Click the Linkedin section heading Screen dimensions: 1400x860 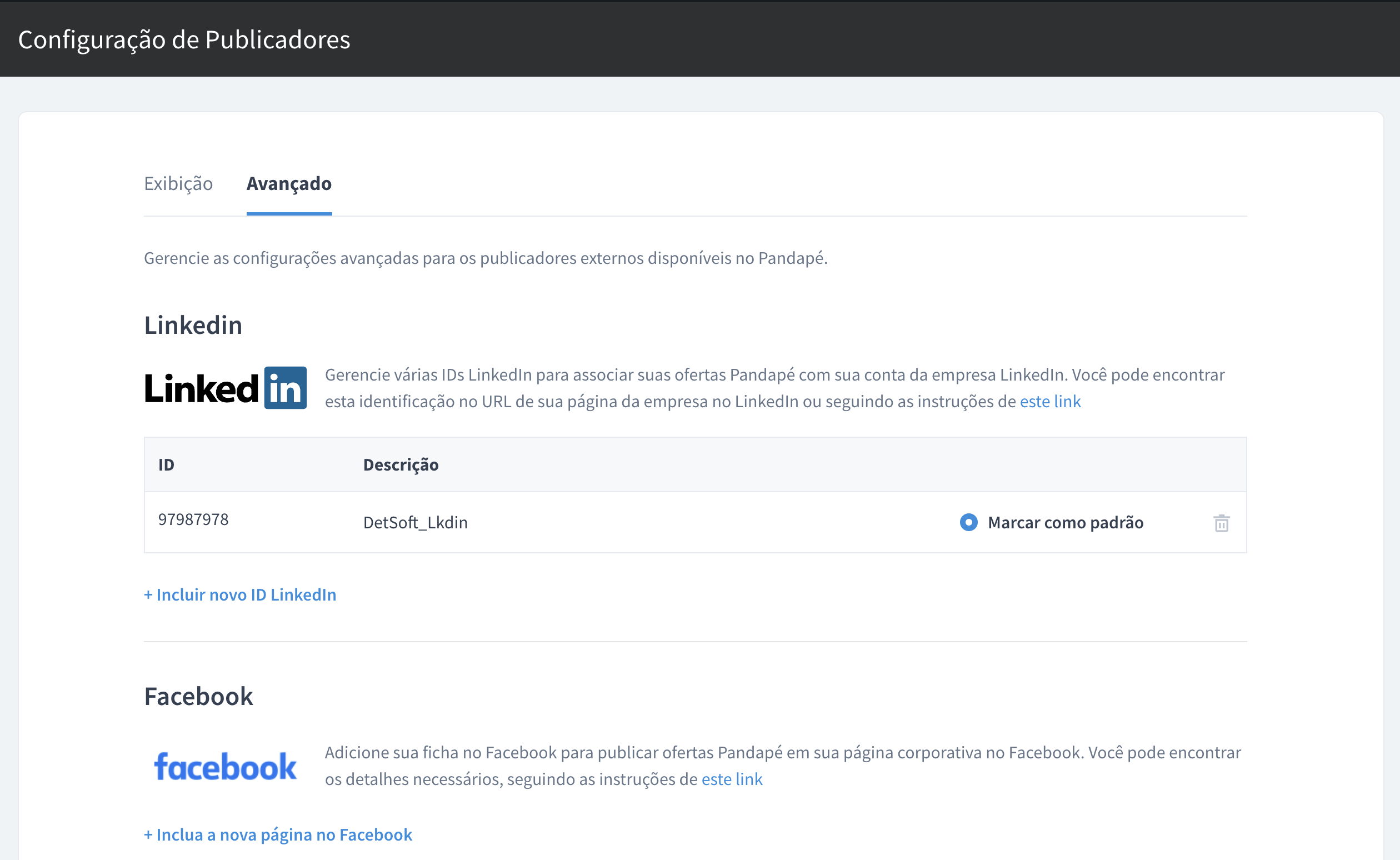[193, 326]
